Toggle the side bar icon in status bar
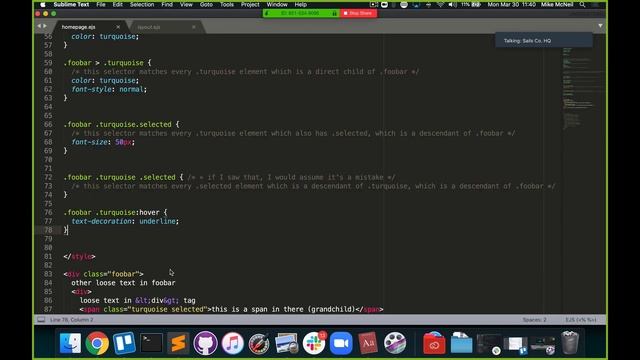The image size is (640, 360). (x=41, y=320)
